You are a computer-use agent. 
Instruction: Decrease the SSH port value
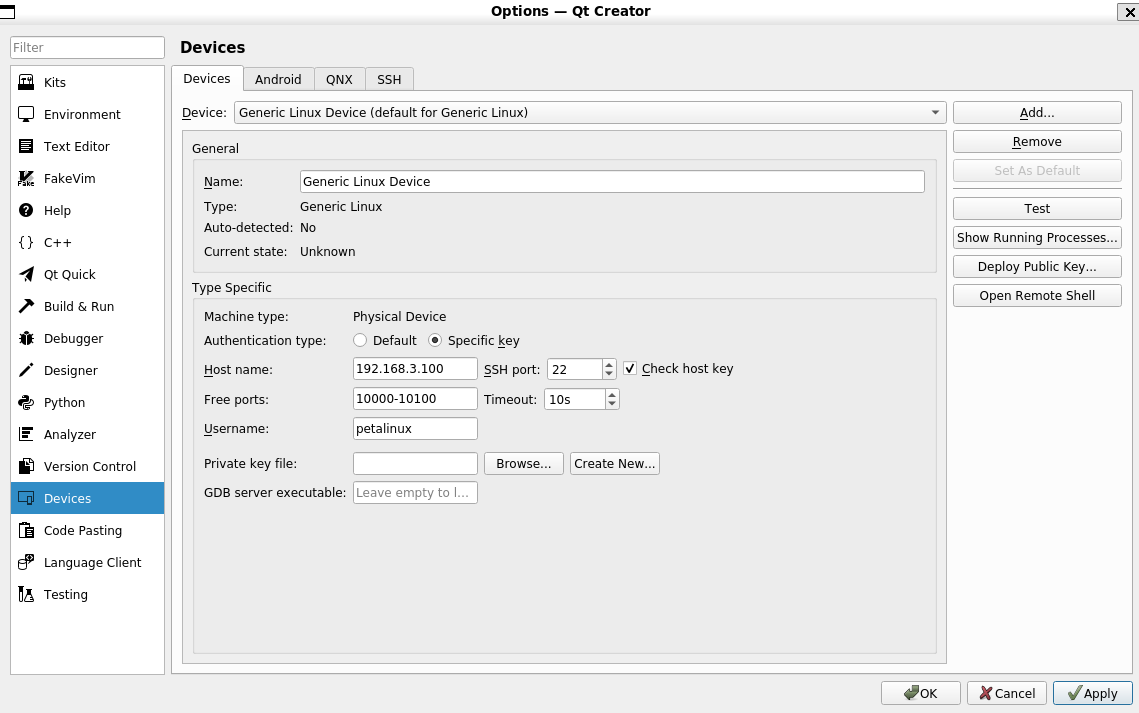[609, 373]
